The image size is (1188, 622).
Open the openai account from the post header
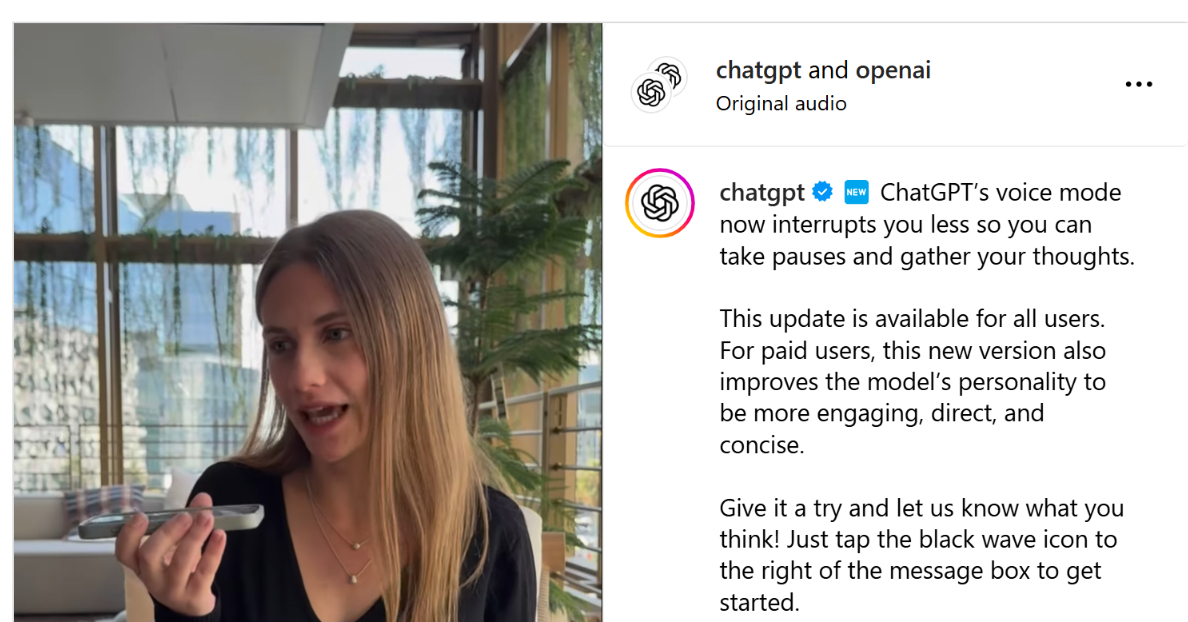(x=893, y=70)
